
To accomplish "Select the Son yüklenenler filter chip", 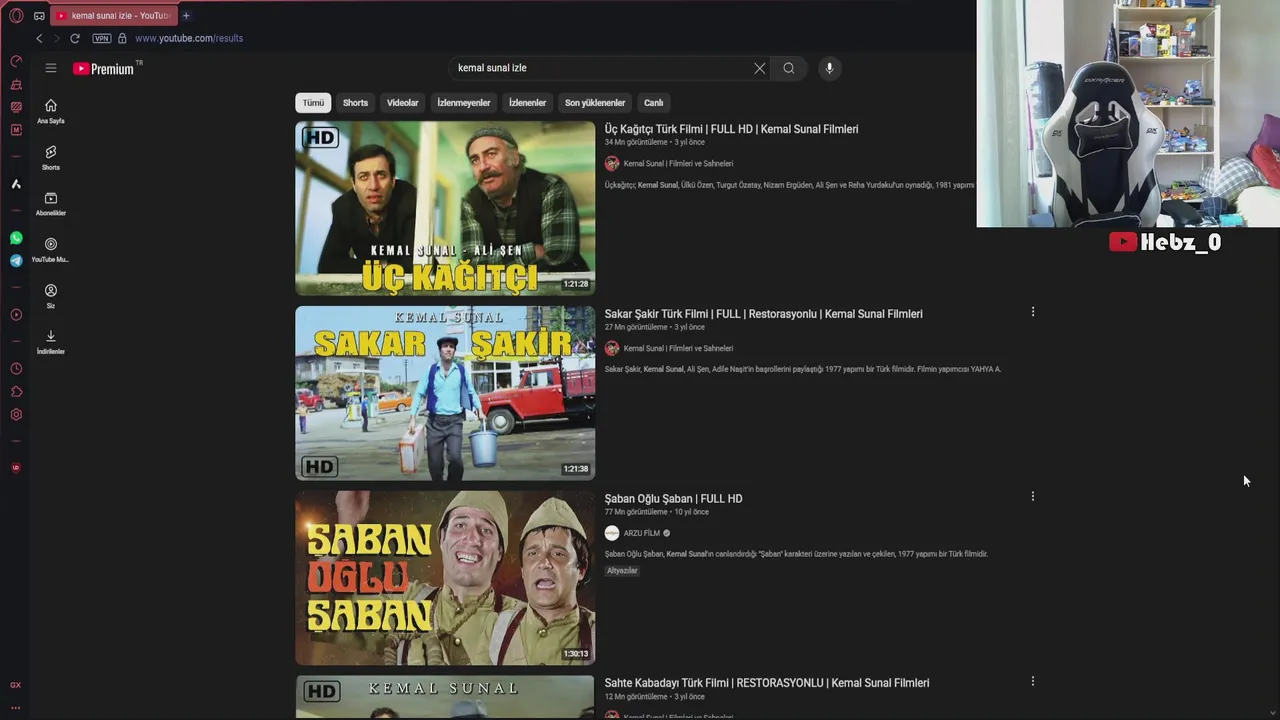I will (595, 103).
